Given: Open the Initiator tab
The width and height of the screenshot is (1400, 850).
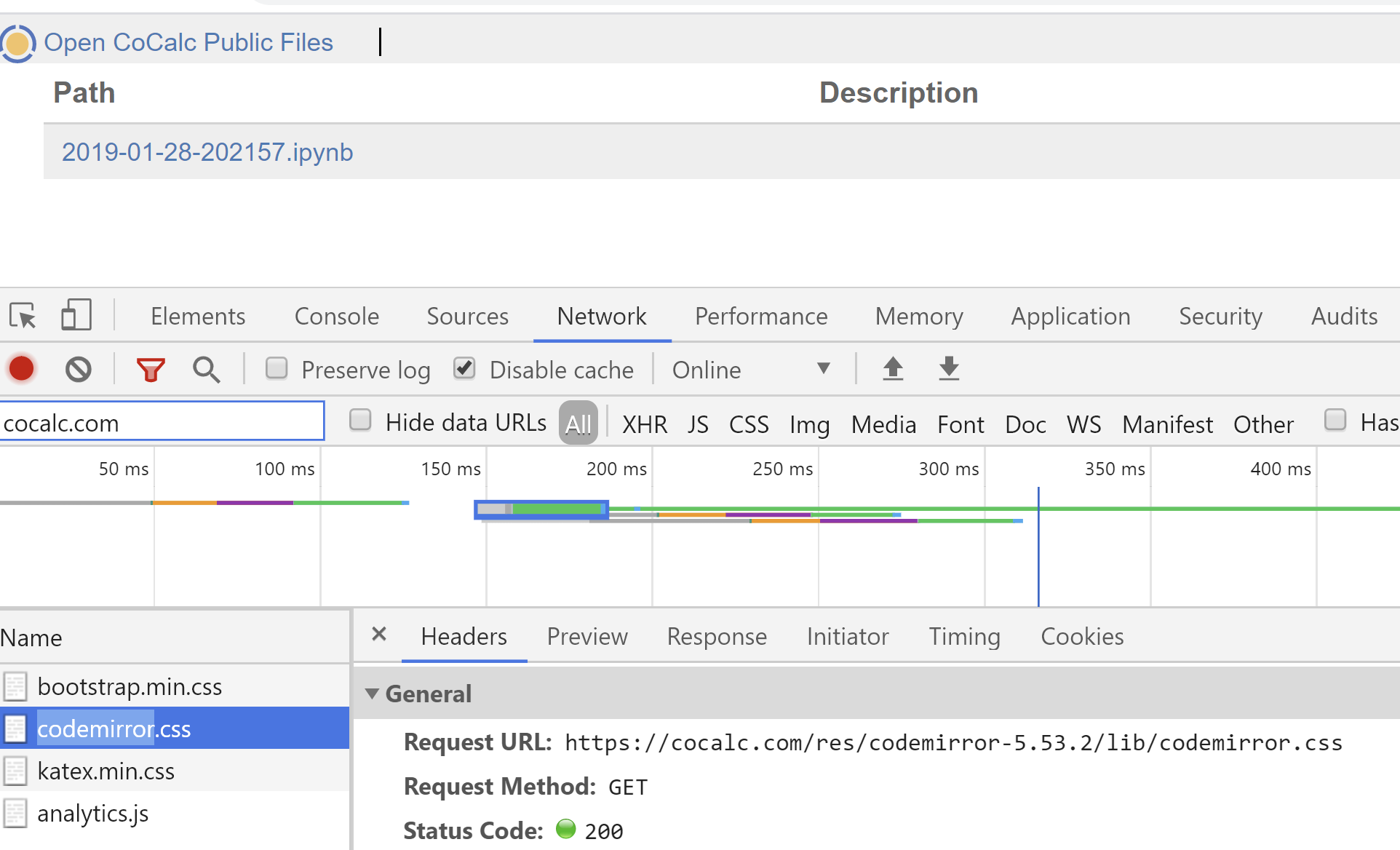Looking at the screenshot, I should click(x=848, y=637).
